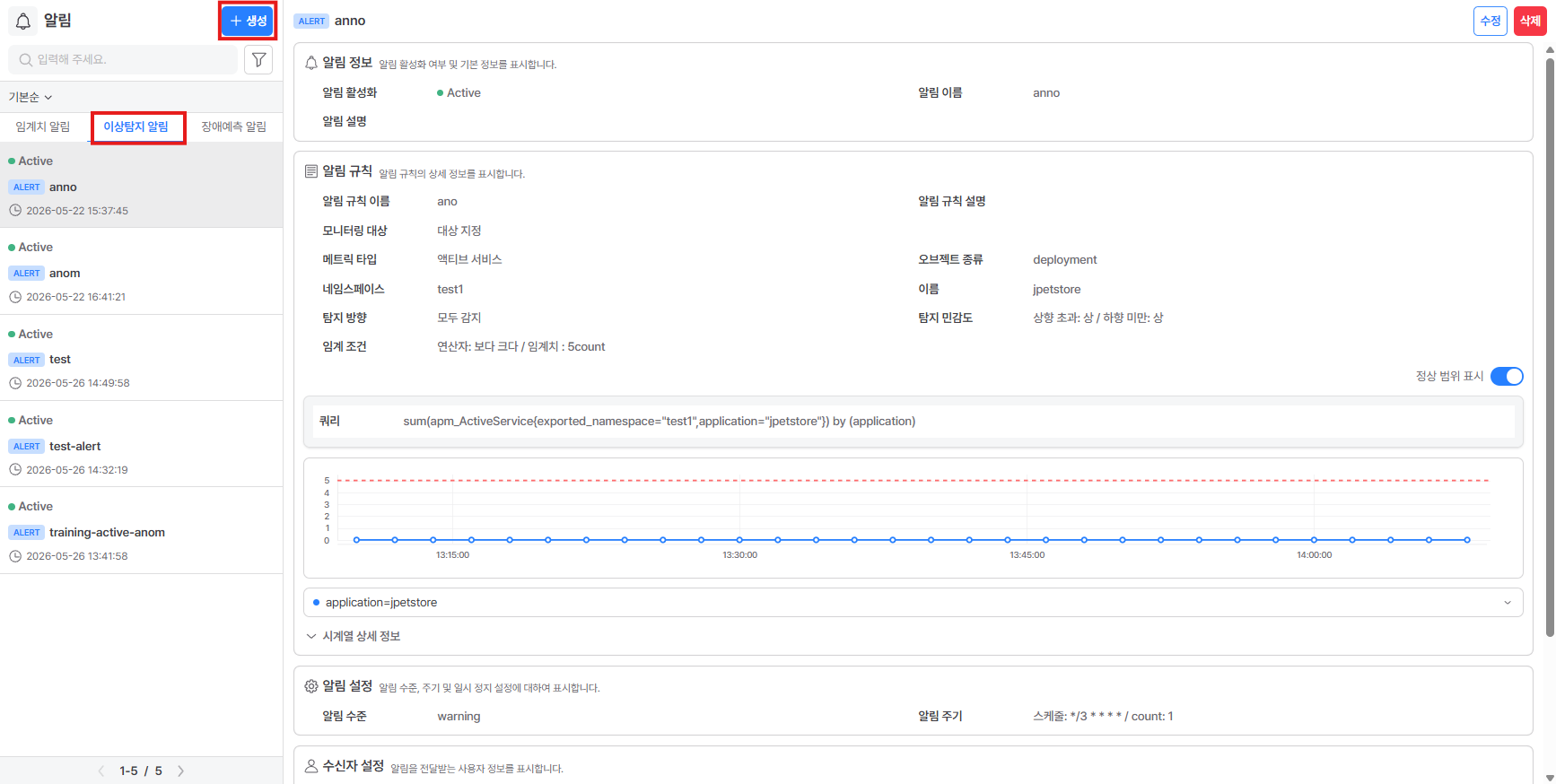Image resolution: width=1556 pixels, height=784 pixels.
Task: Click the query text sum(apm_ActiveService...)
Action: click(x=659, y=421)
